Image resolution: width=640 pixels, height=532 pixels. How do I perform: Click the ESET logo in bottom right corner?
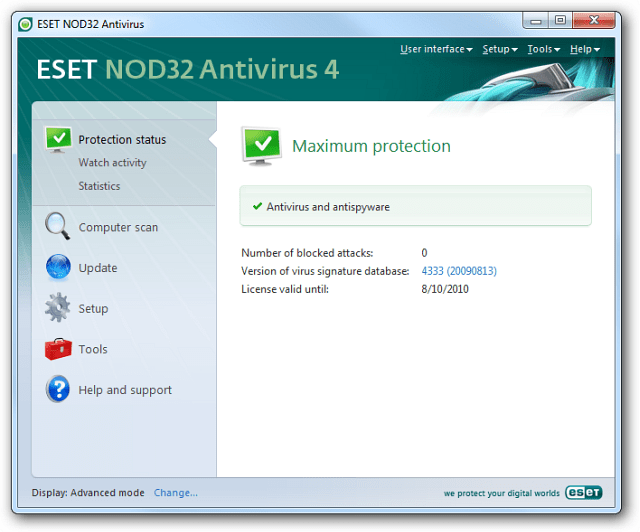pyautogui.click(x=584, y=492)
